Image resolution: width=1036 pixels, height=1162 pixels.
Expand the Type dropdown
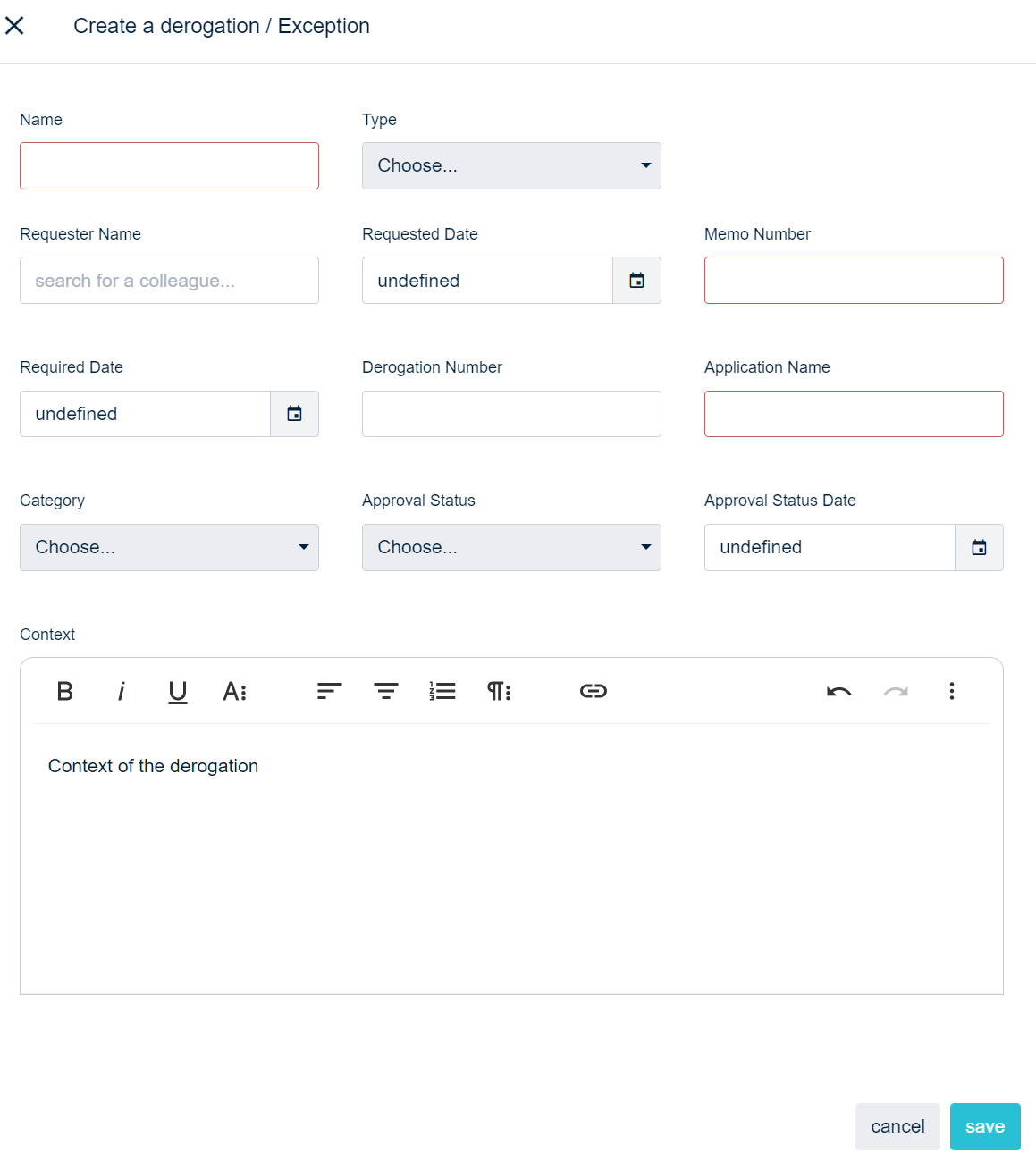pyautogui.click(x=511, y=165)
